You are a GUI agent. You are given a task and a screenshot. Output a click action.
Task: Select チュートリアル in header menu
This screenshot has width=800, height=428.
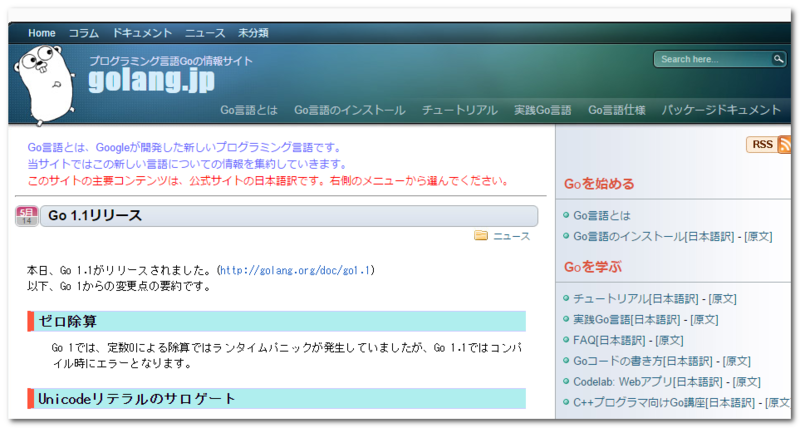click(x=460, y=110)
